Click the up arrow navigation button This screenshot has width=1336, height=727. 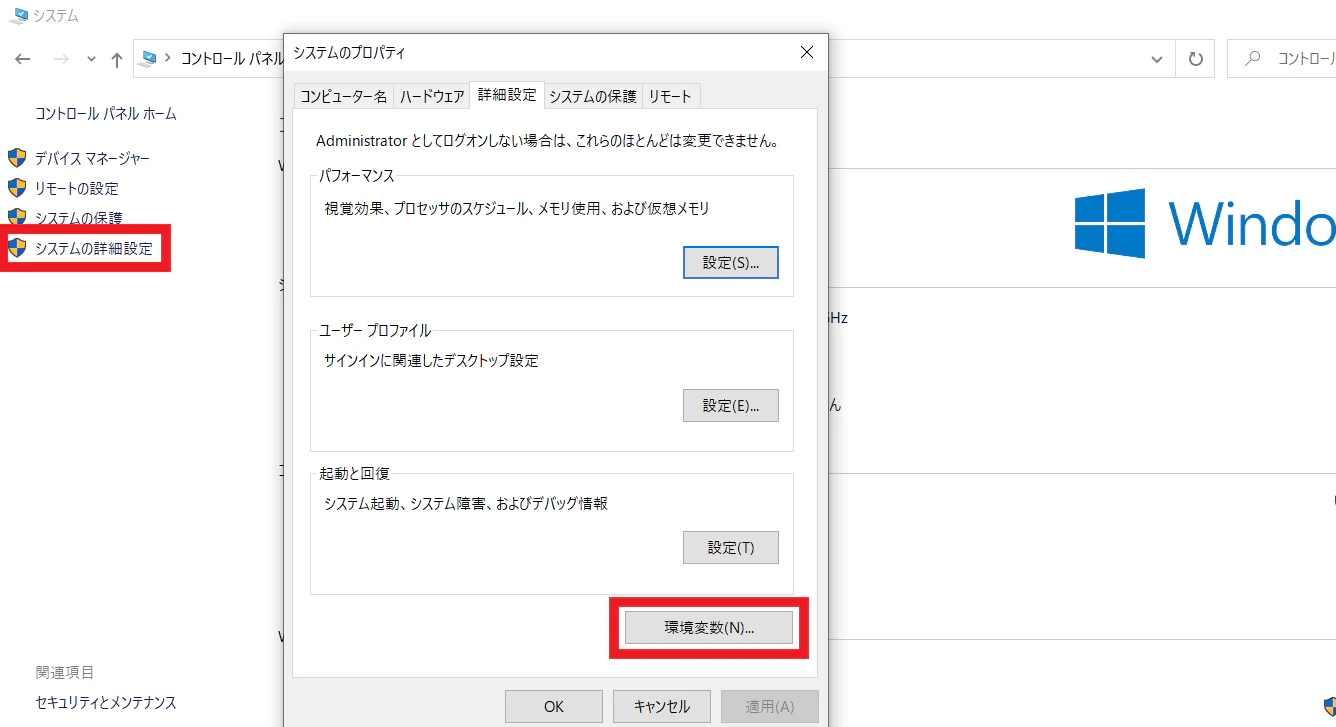coord(116,59)
